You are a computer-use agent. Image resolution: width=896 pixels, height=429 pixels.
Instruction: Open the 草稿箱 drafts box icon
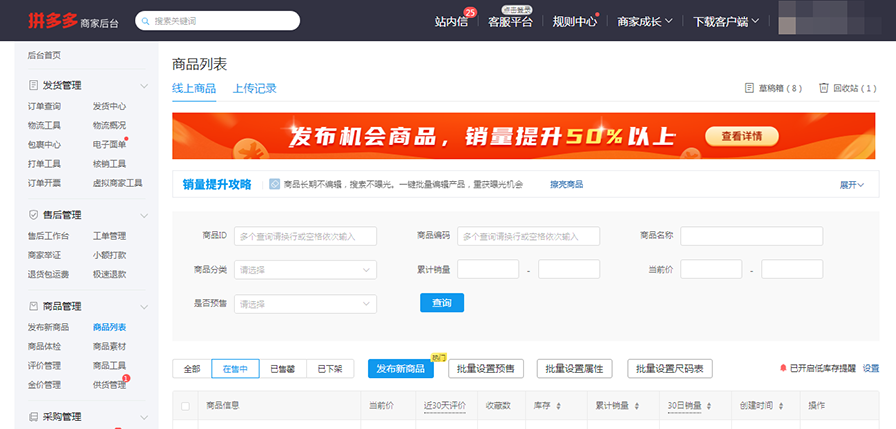coord(749,88)
